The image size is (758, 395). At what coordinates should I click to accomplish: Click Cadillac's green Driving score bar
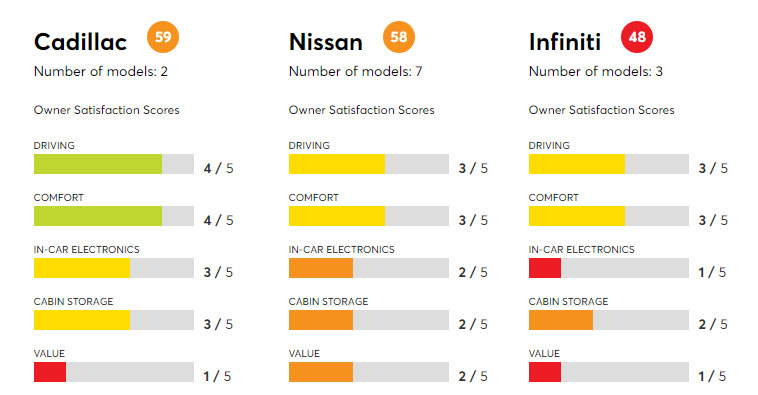98,164
